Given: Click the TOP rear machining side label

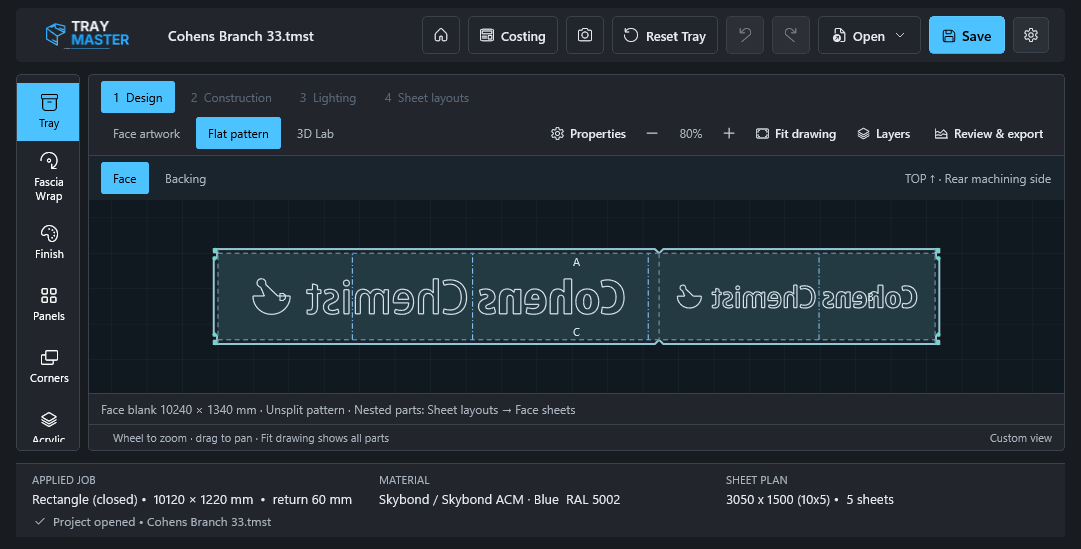Looking at the screenshot, I should click(x=978, y=179).
